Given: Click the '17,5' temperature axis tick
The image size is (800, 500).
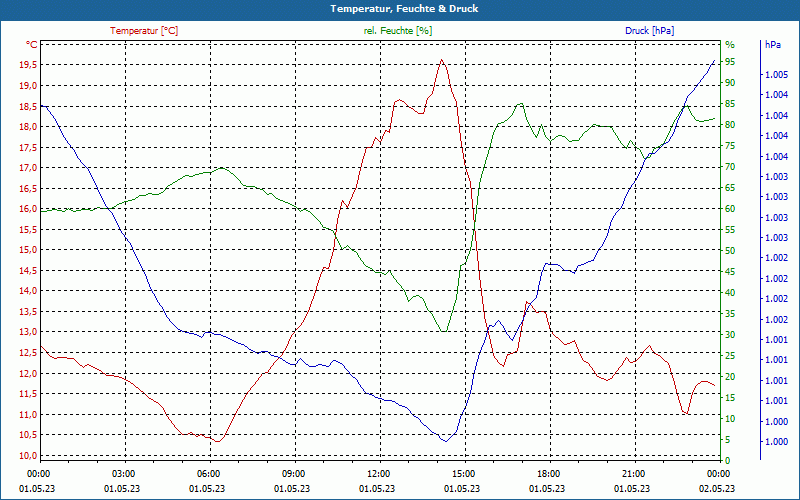Looking at the screenshot, I should (x=28, y=147).
